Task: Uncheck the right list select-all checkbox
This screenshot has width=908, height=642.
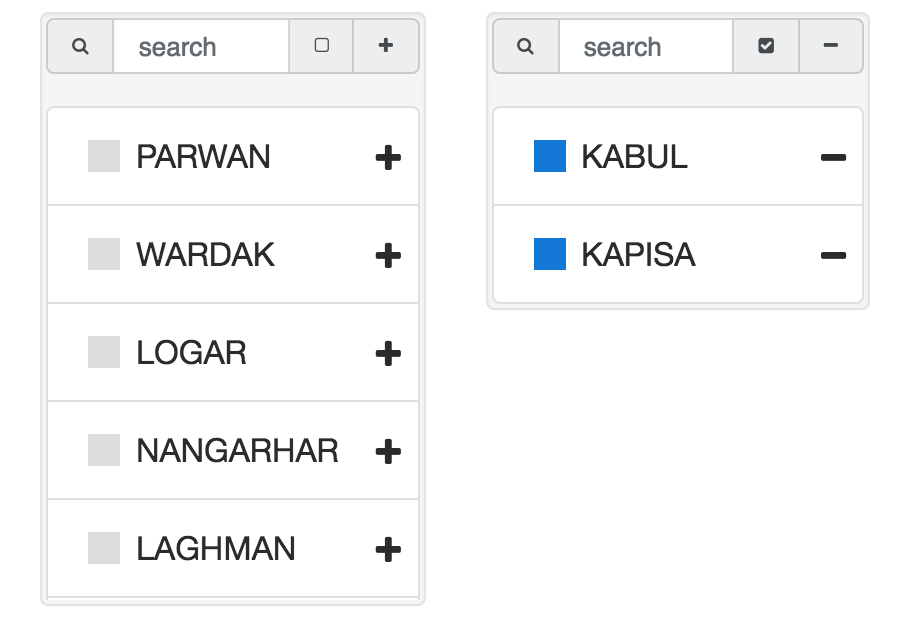Action: [766, 46]
